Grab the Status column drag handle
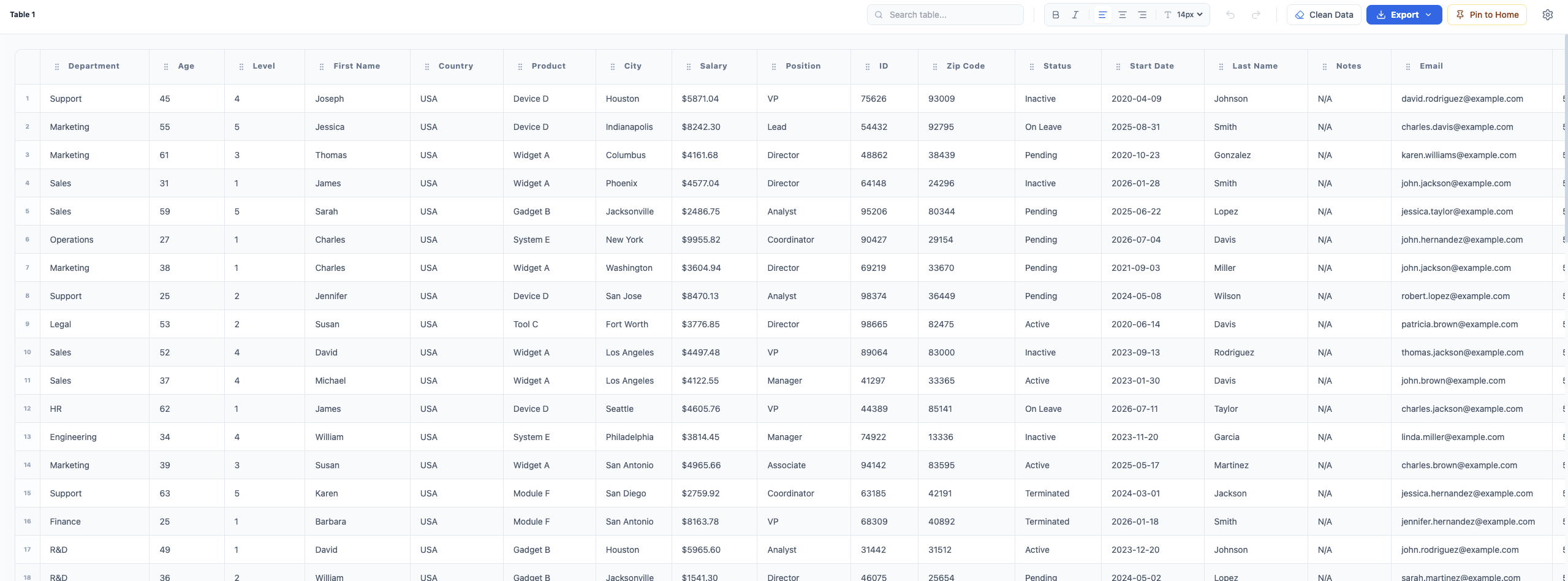Image resolution: width=1568 pixels, height=581 pixels. (x=1032, y=67)
